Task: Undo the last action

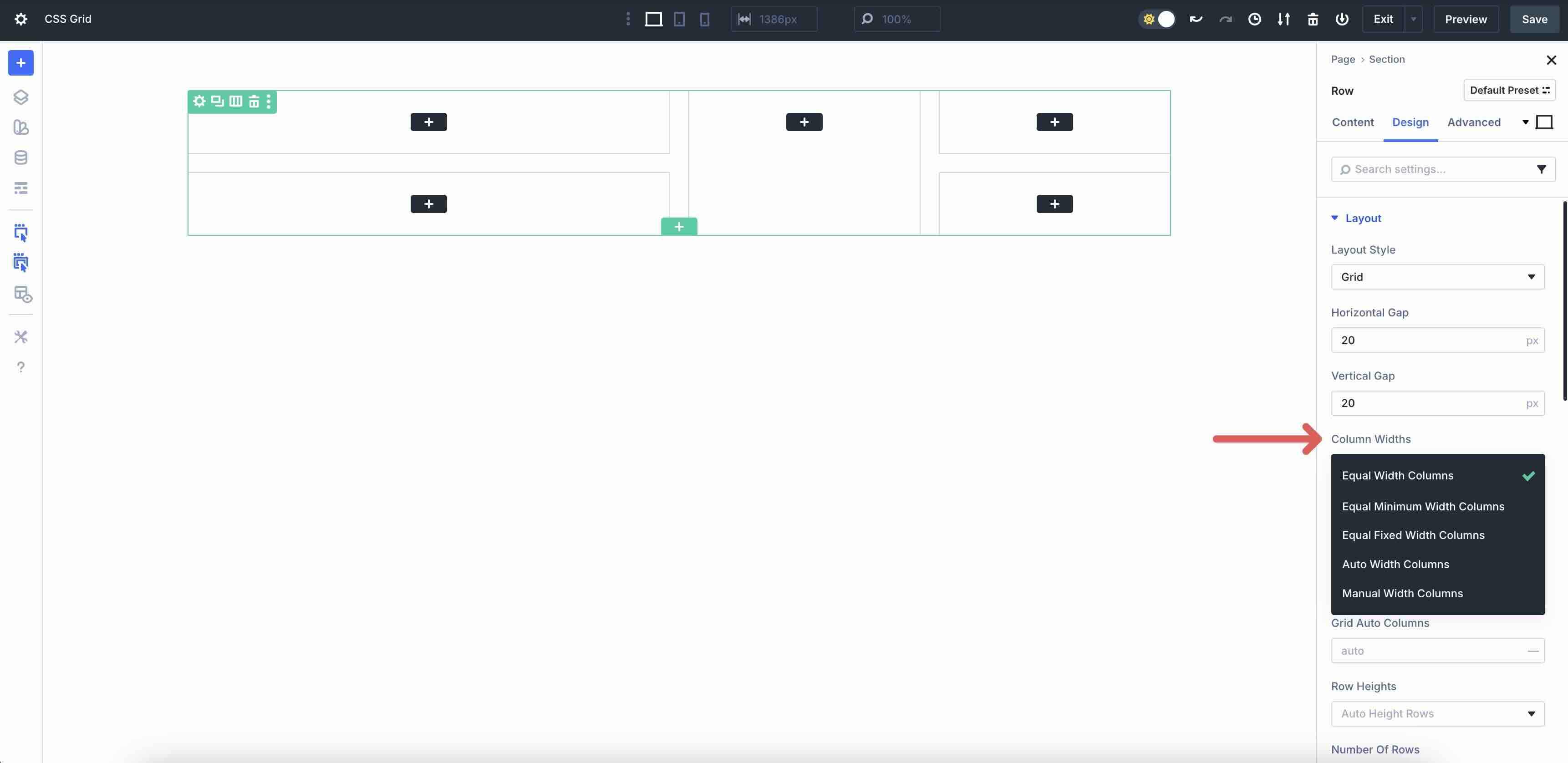Action: pos(1196,19)
